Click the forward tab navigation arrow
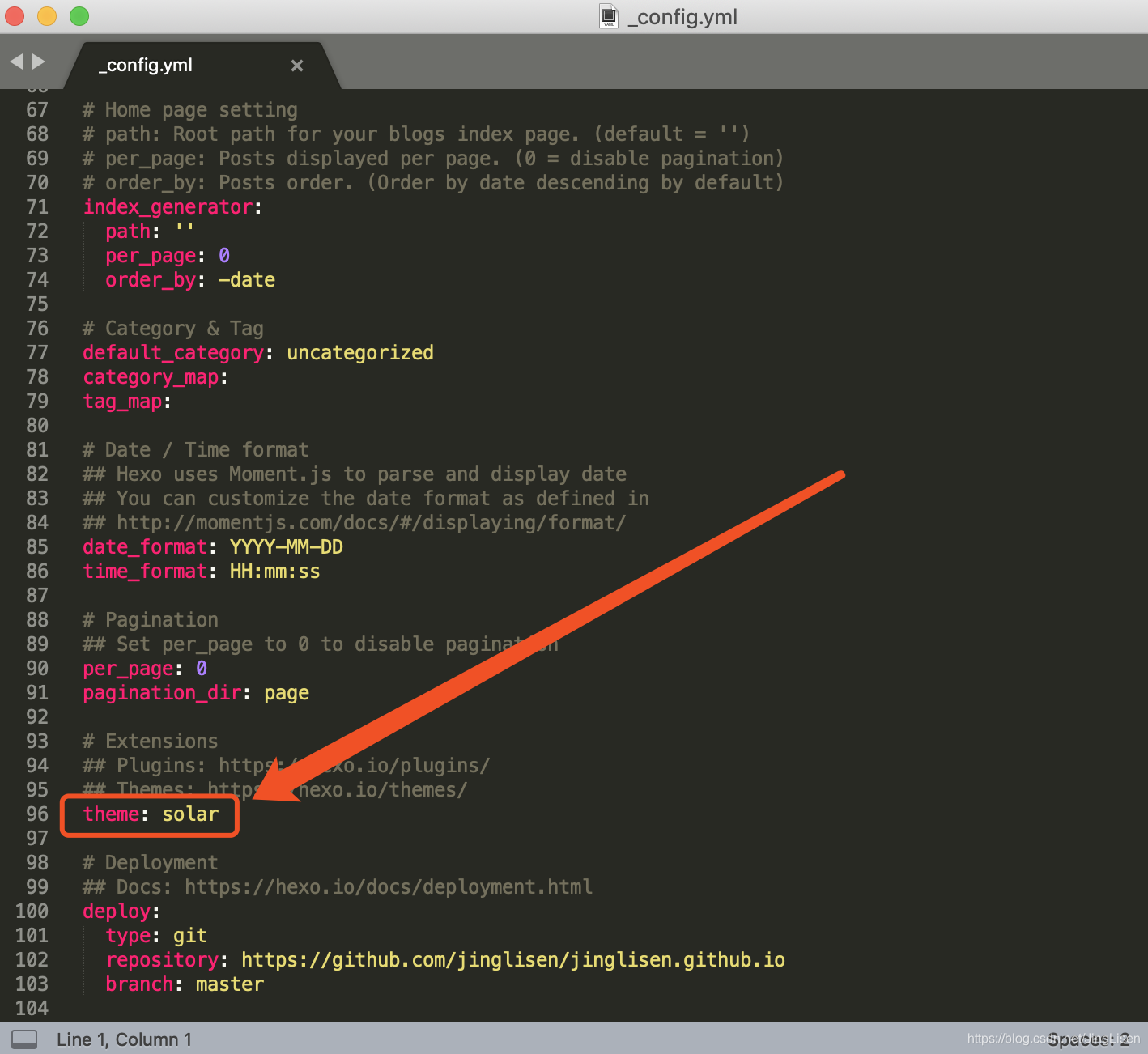Viewport: 1148px width, 1054px height. pyautogui.click(x=38, y=62)
